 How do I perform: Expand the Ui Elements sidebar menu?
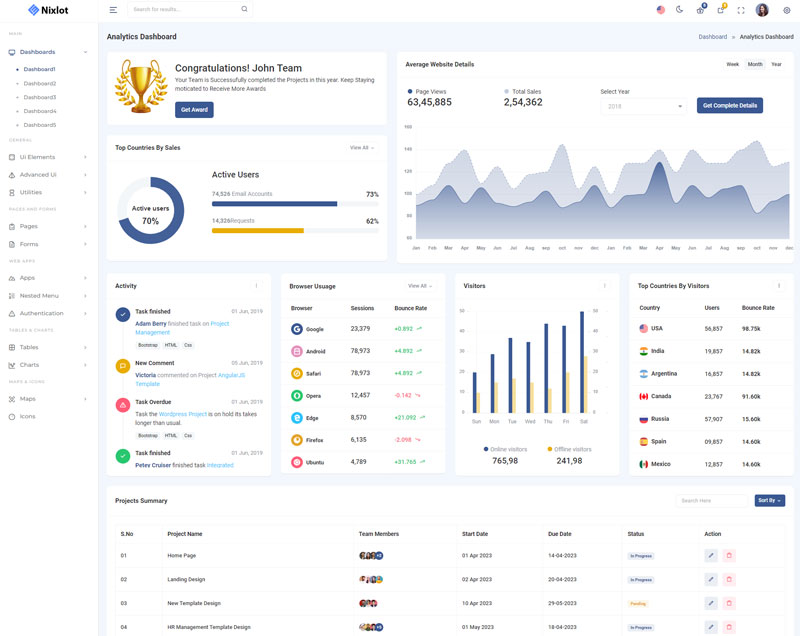[50, 157]
